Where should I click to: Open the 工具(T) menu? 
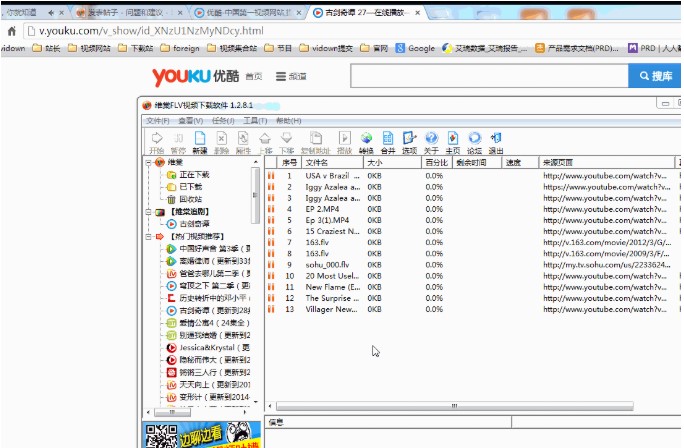(256, 120)
